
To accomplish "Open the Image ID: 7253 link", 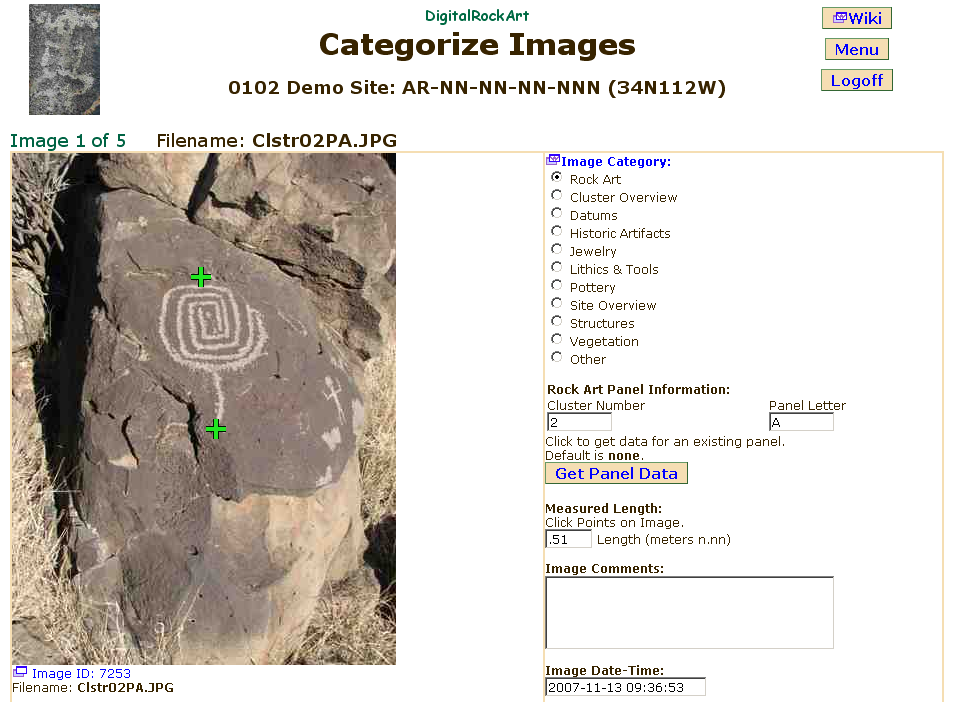I will tap(81, 673).
